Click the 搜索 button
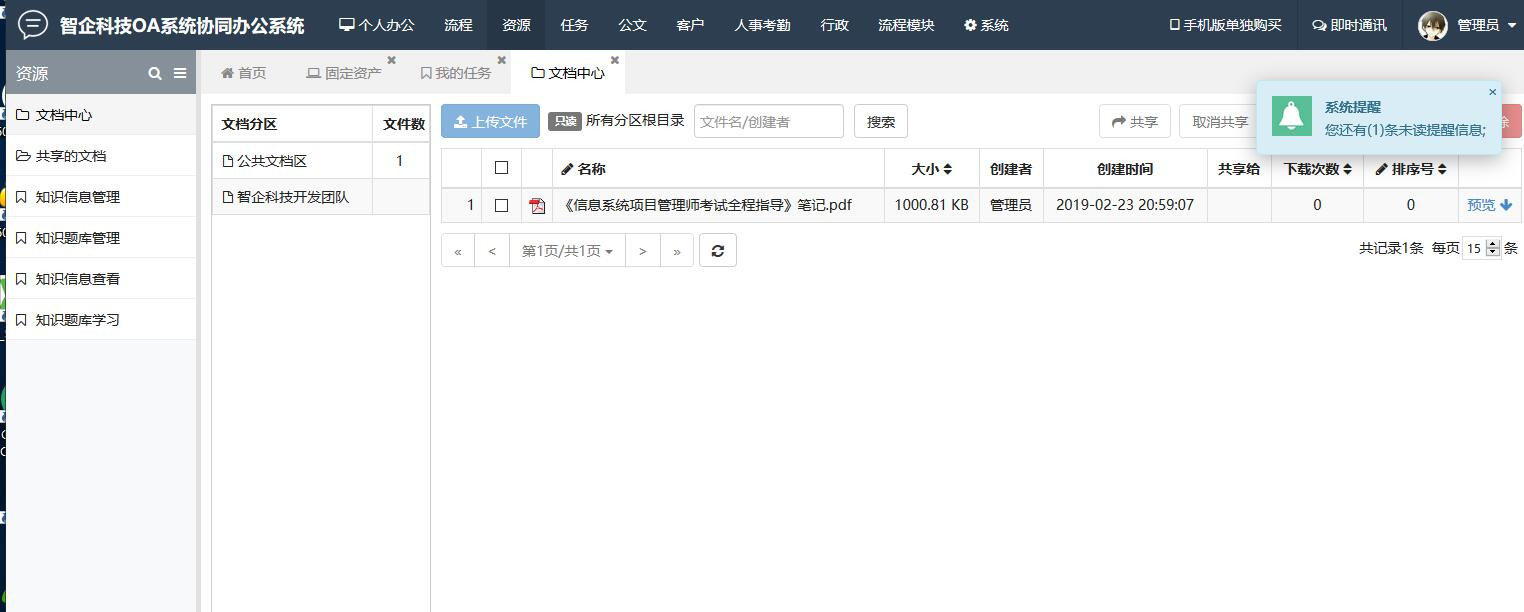Viewport: 1524px width, 612px height. pos(880,121)
